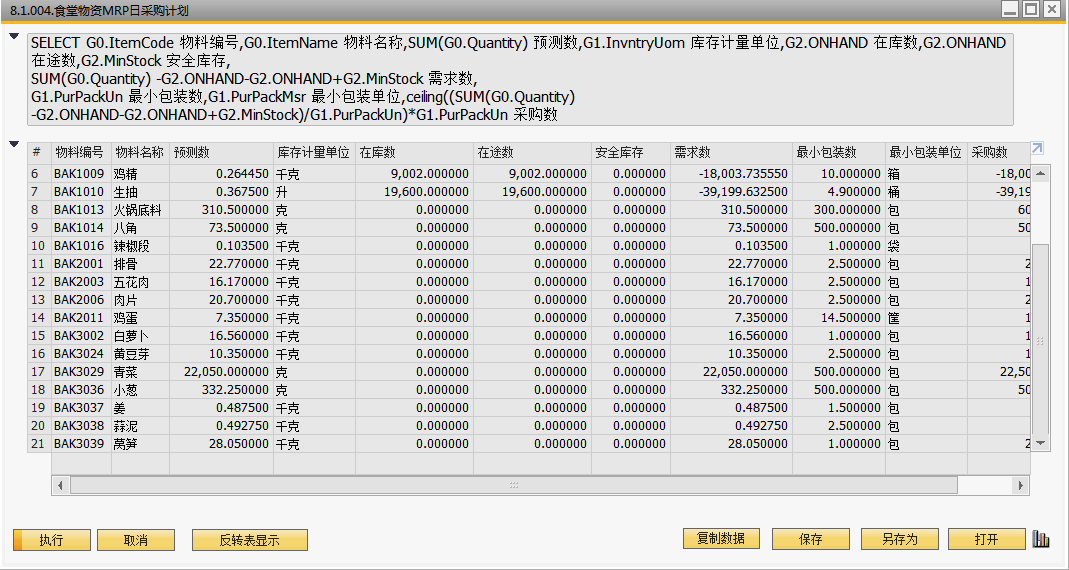Screen dimensions: 1069x570
Task: Toggle 反转表显示 table display
Action: click(249, 540)
